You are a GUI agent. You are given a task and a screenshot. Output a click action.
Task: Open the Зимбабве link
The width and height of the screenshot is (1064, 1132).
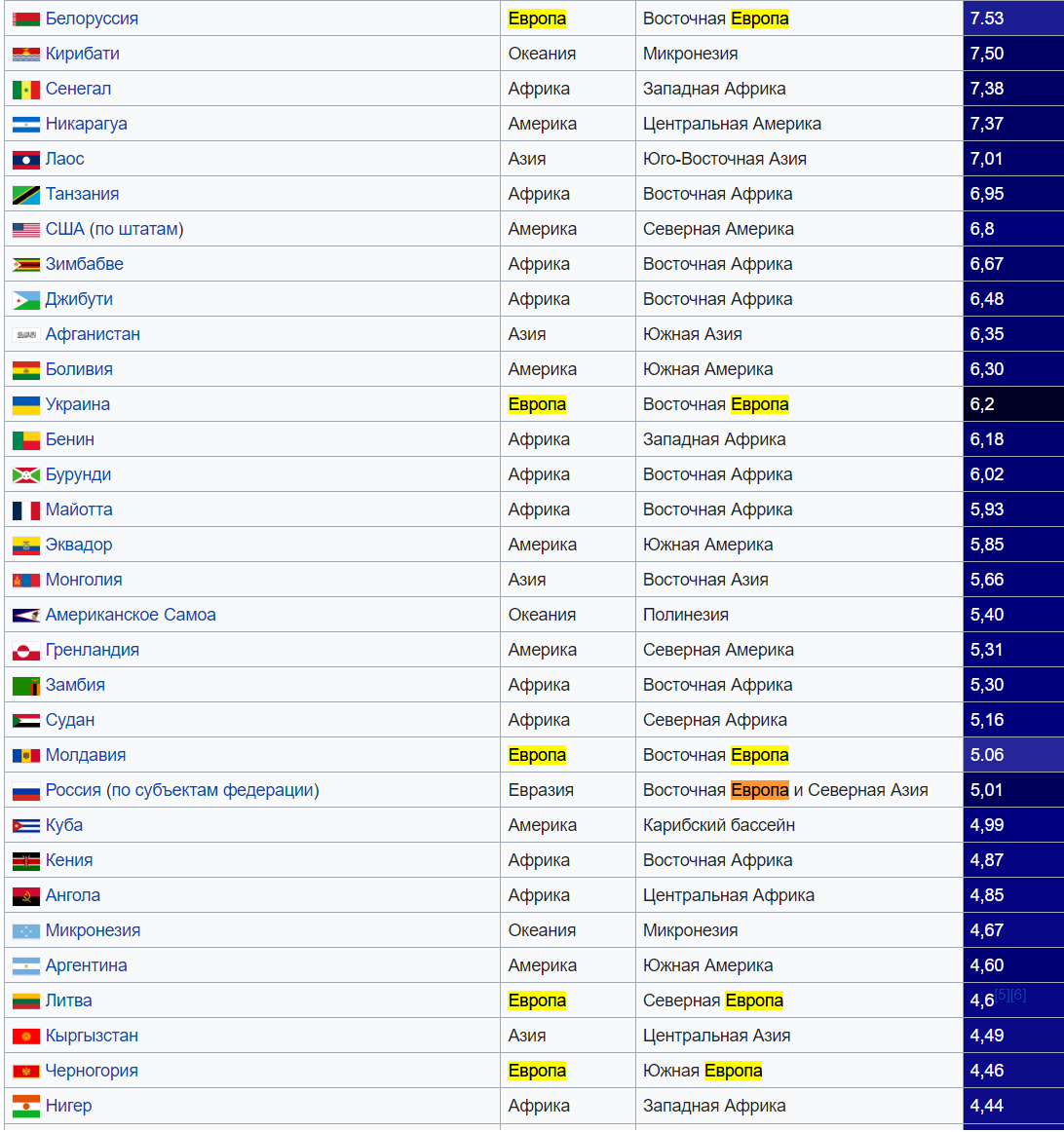[x=84, y=264]
